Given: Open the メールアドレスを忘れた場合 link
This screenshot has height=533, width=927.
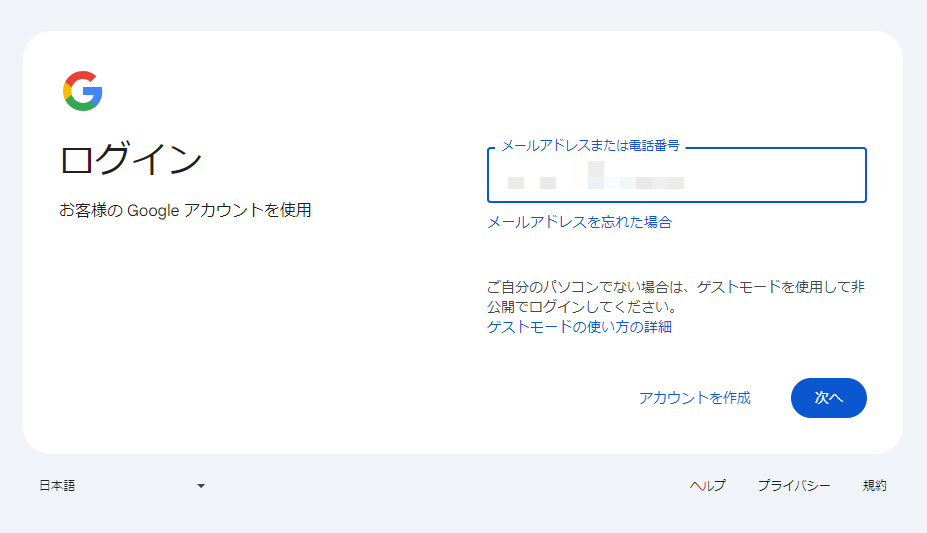Looking at the screenshot, I should point(579,222).
